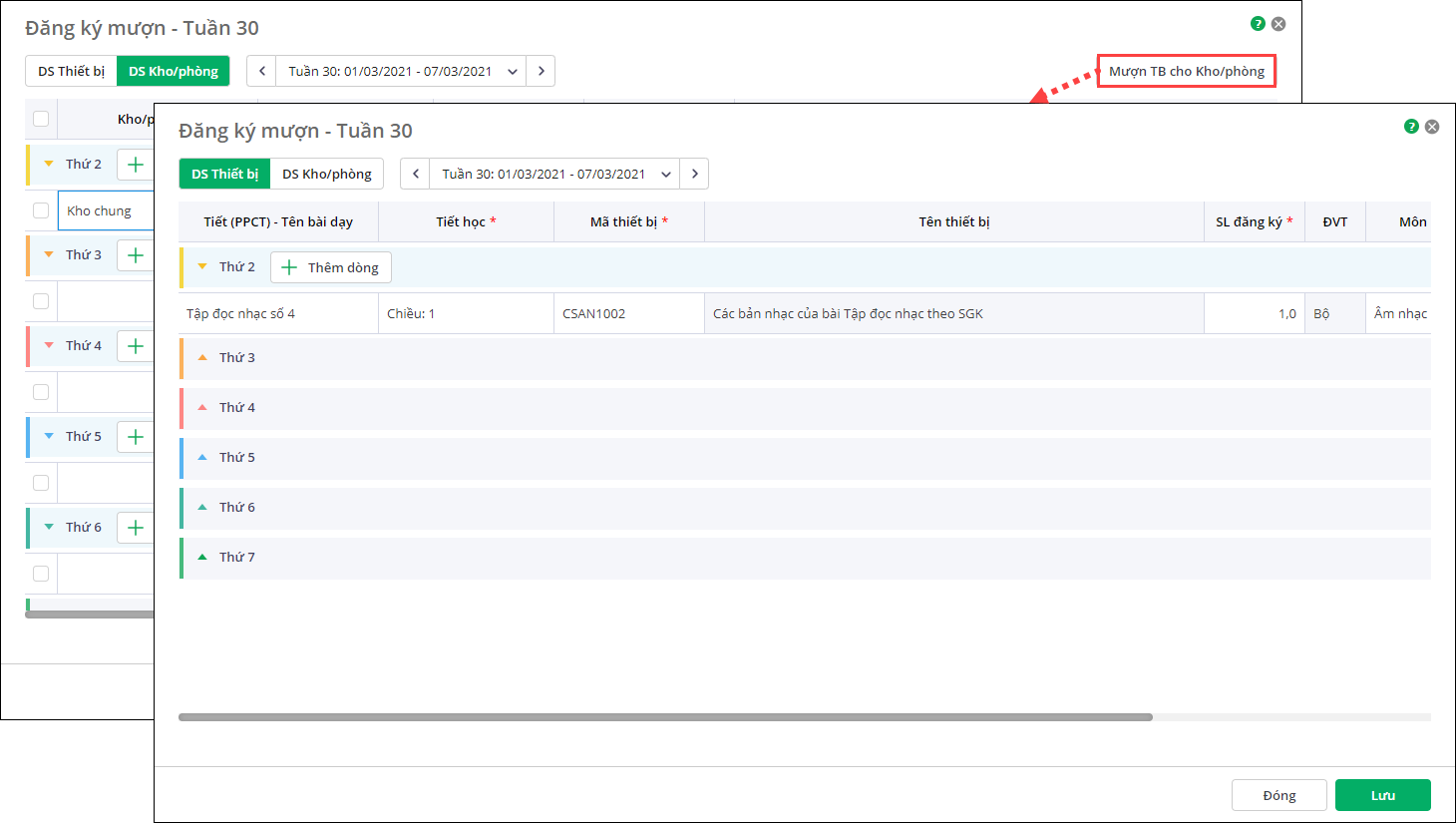
Task: Click the Đóng button
Action: click(x=1279, y=795)
